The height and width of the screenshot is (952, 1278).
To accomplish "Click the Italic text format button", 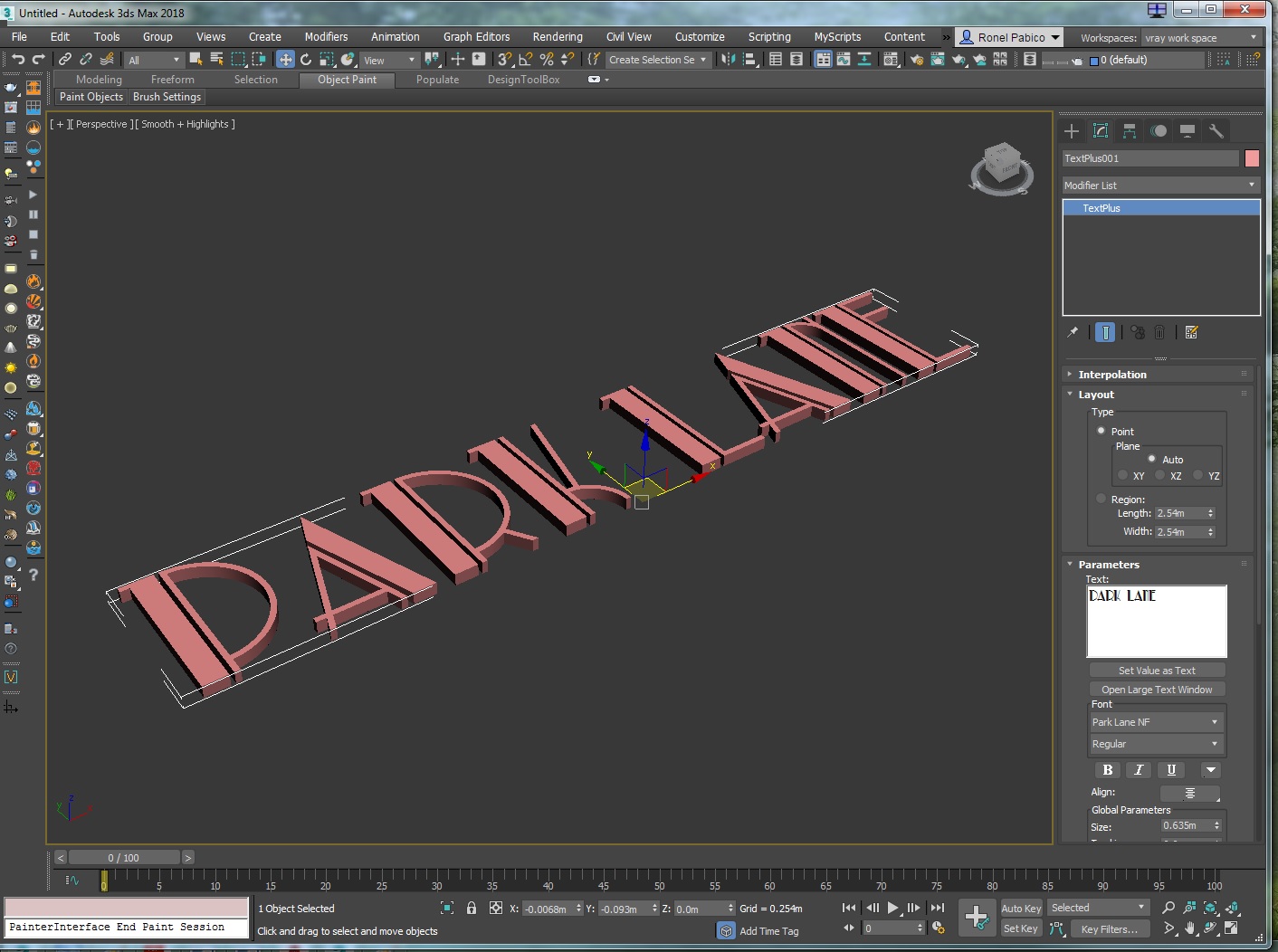I will (x=1139, y=770).
